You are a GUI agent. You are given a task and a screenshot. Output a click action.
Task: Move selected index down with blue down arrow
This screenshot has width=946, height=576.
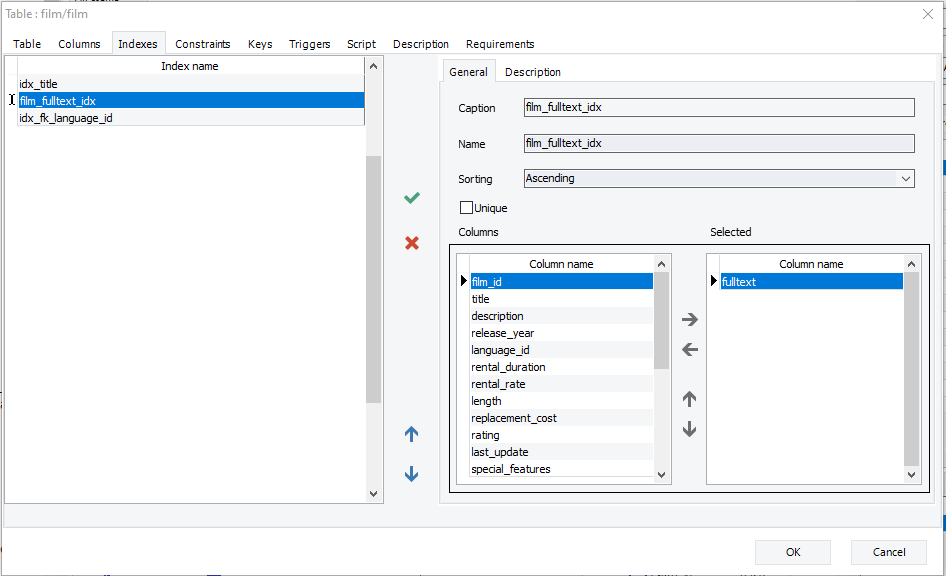pyautogui.click(x=411, y=474)
